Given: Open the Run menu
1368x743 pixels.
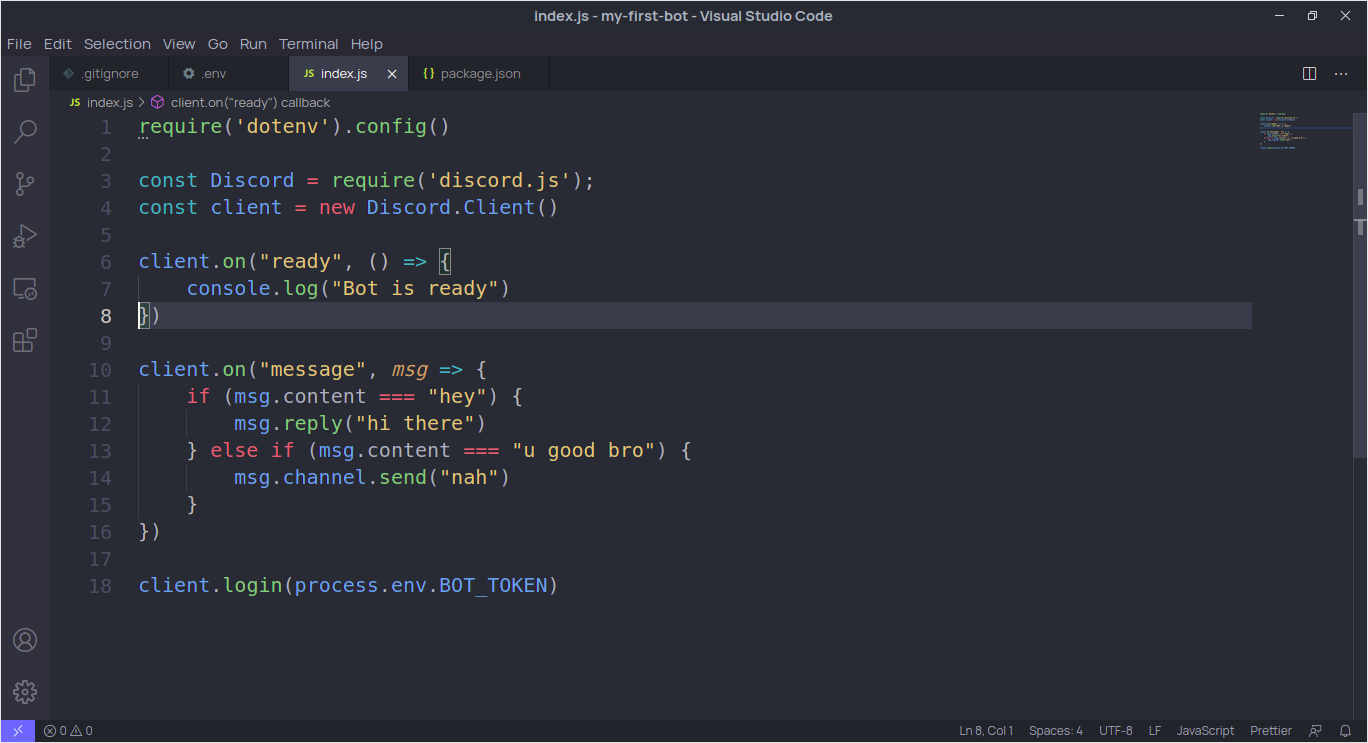Looking at the screenshot, I should pos(254,44).
